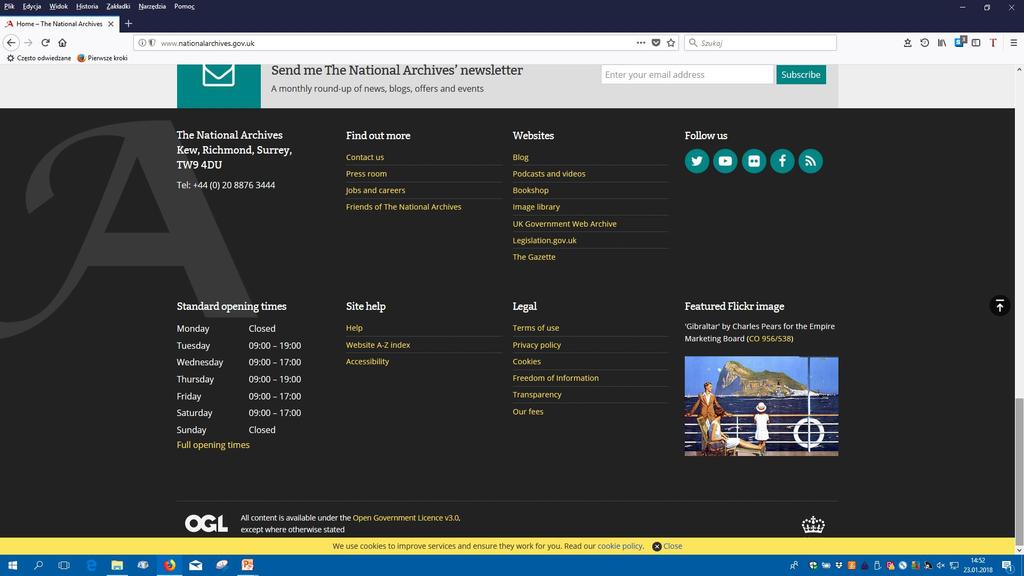1024x576 pixels.
Task: Open Full opening times link
Action: click(x=213, y=445)
